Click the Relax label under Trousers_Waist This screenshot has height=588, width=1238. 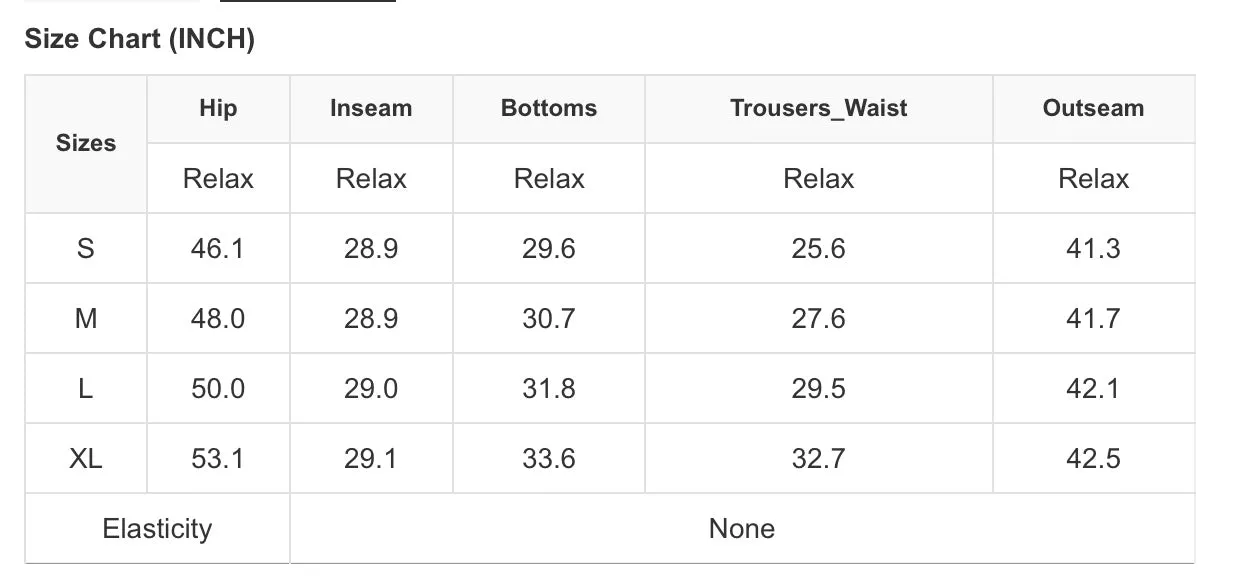click(x=819, y=178)
